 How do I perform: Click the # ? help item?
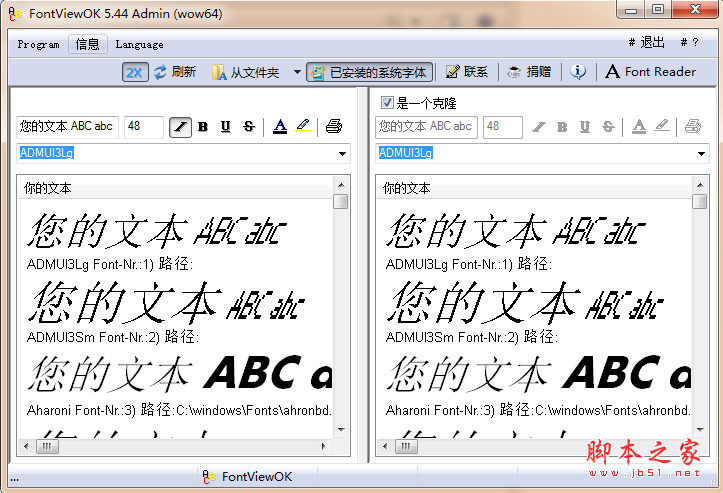[690, 42]
